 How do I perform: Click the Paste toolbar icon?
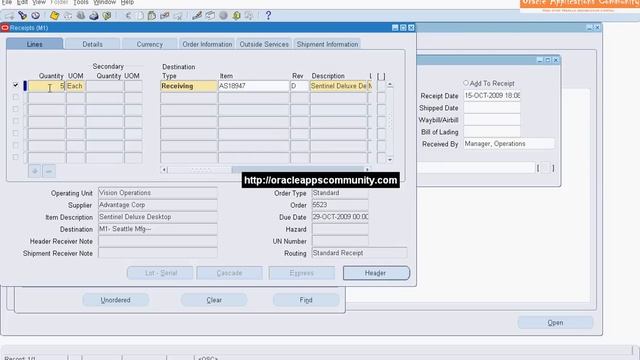pyautogui.click(x=152, y=16)
